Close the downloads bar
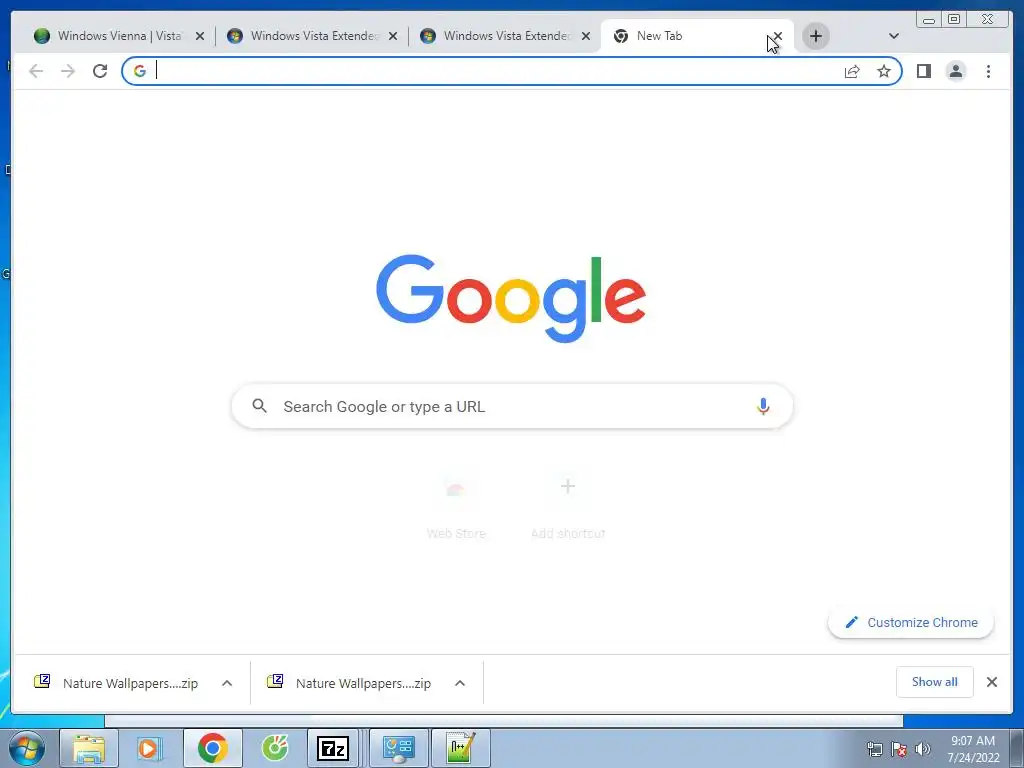 991,682
